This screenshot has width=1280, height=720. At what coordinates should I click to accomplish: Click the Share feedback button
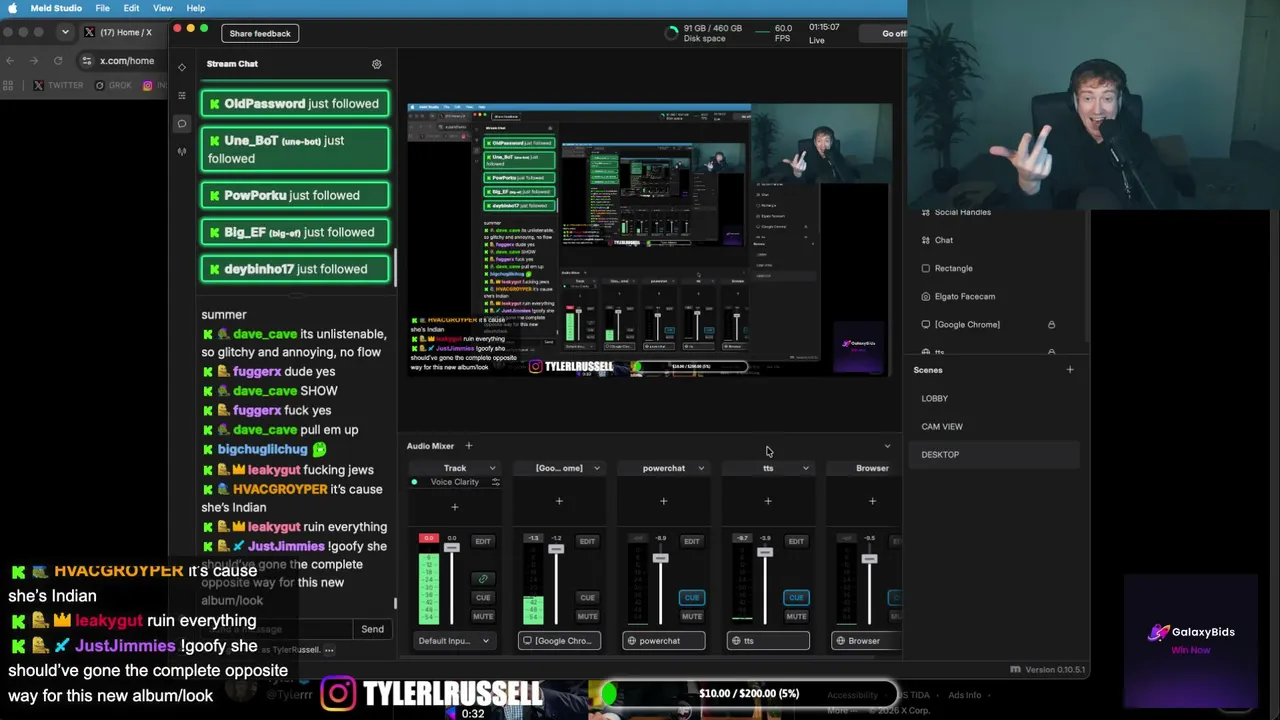[260, 34]
